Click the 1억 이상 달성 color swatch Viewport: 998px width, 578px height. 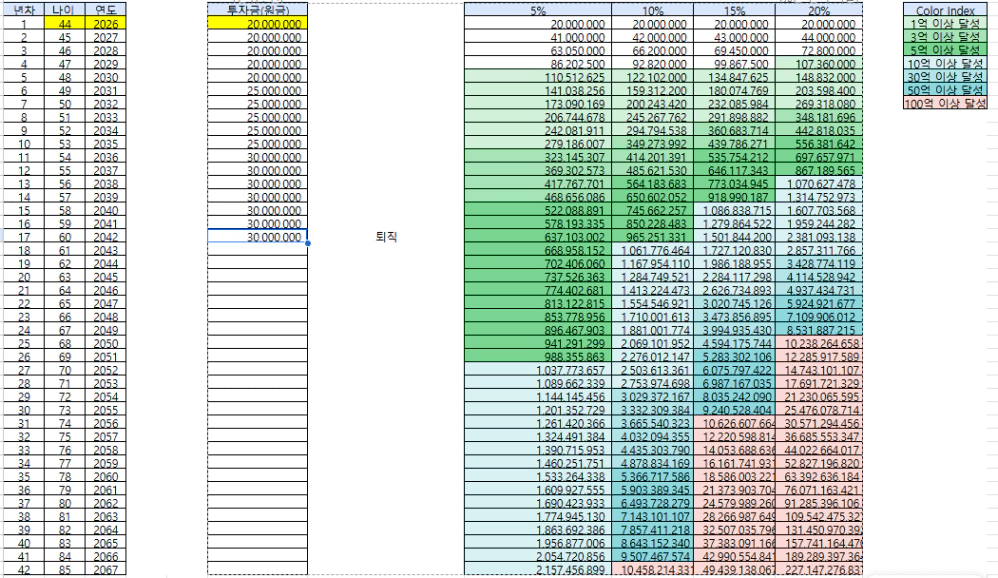pos(945,24)
